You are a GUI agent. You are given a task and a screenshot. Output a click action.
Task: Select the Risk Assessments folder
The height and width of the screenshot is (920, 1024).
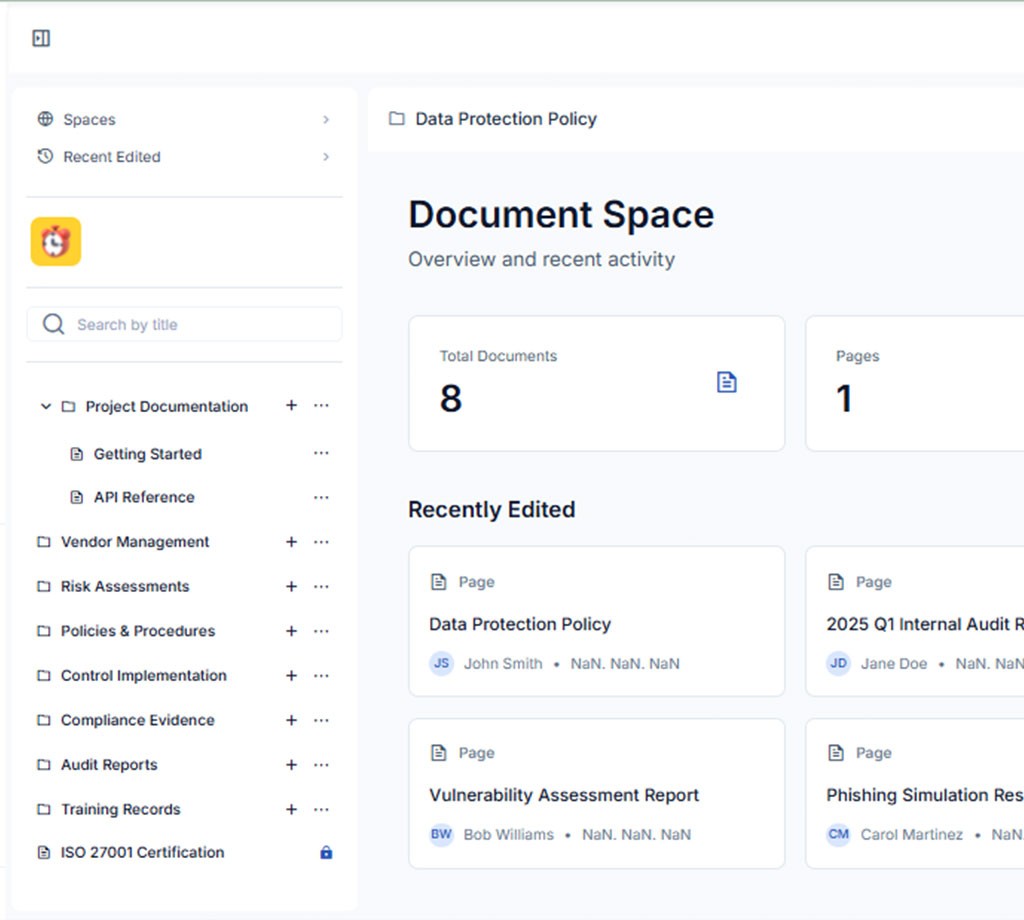[x=125, y=586]
